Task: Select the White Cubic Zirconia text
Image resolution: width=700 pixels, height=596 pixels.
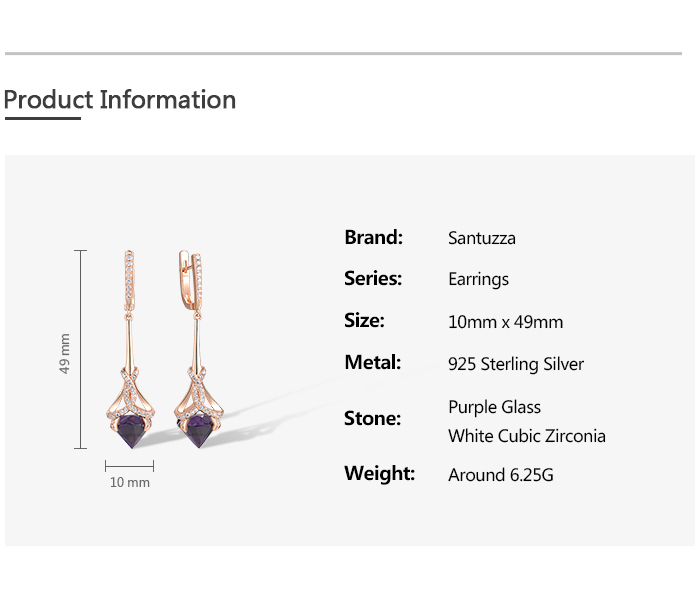Action: point(527,436)
